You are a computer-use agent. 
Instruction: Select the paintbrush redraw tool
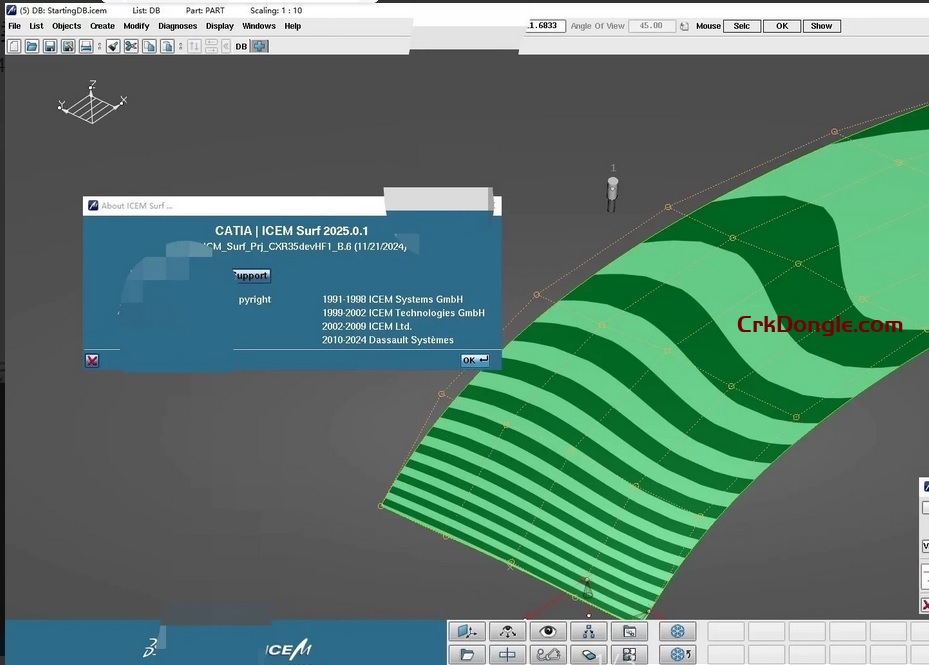tap(111, 46)
